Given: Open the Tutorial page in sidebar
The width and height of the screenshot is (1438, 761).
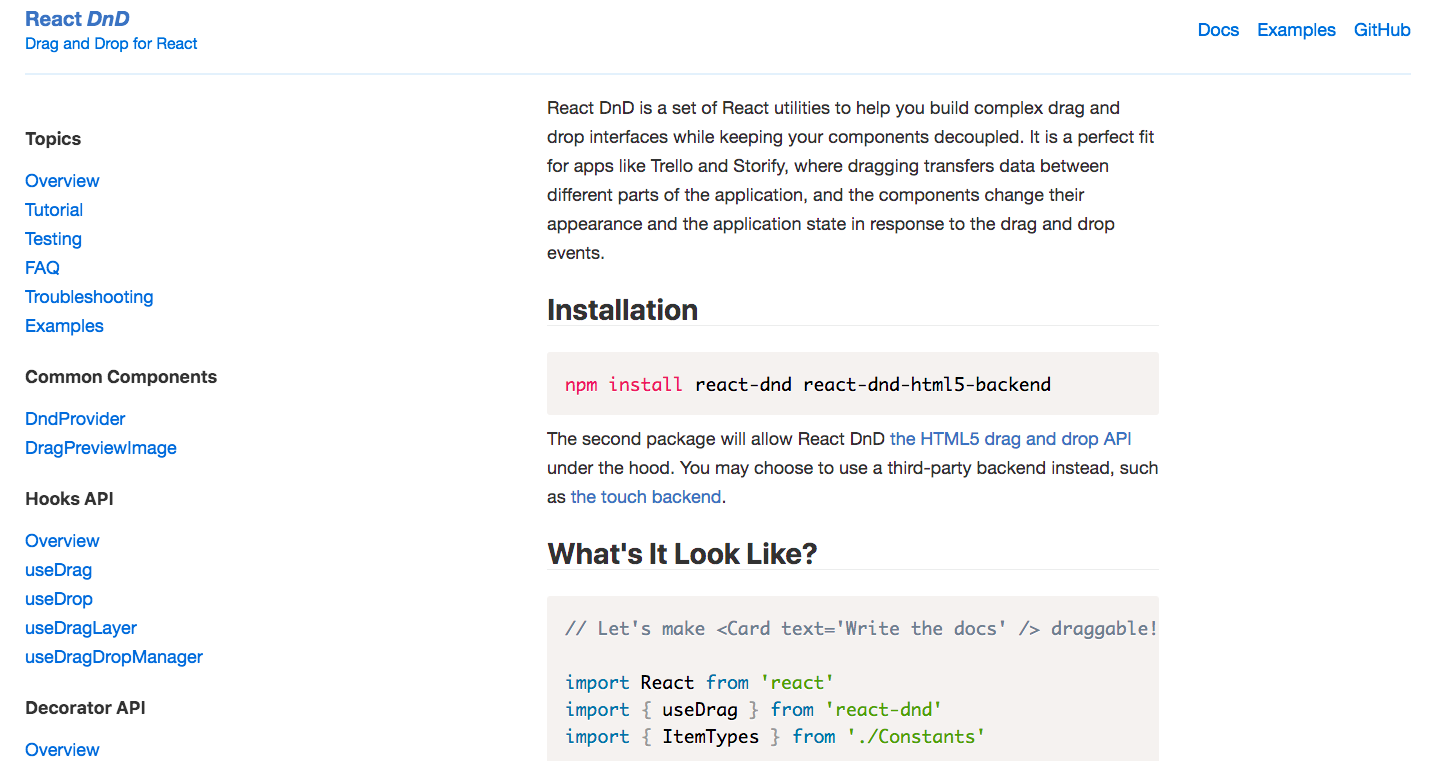Looking at the screenshot, I should (x=54, y=210).
